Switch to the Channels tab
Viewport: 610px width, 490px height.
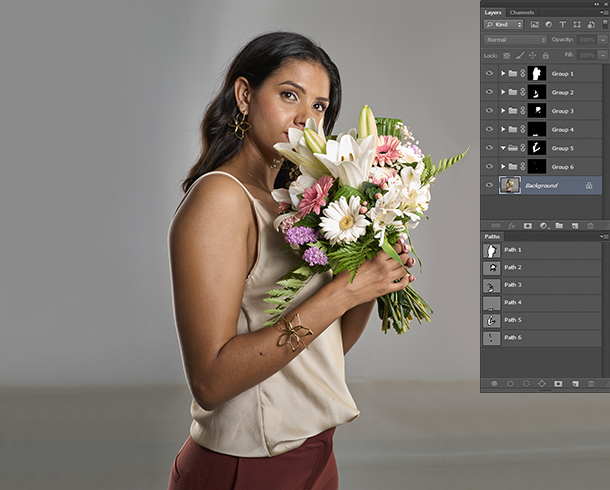(522, 12)
